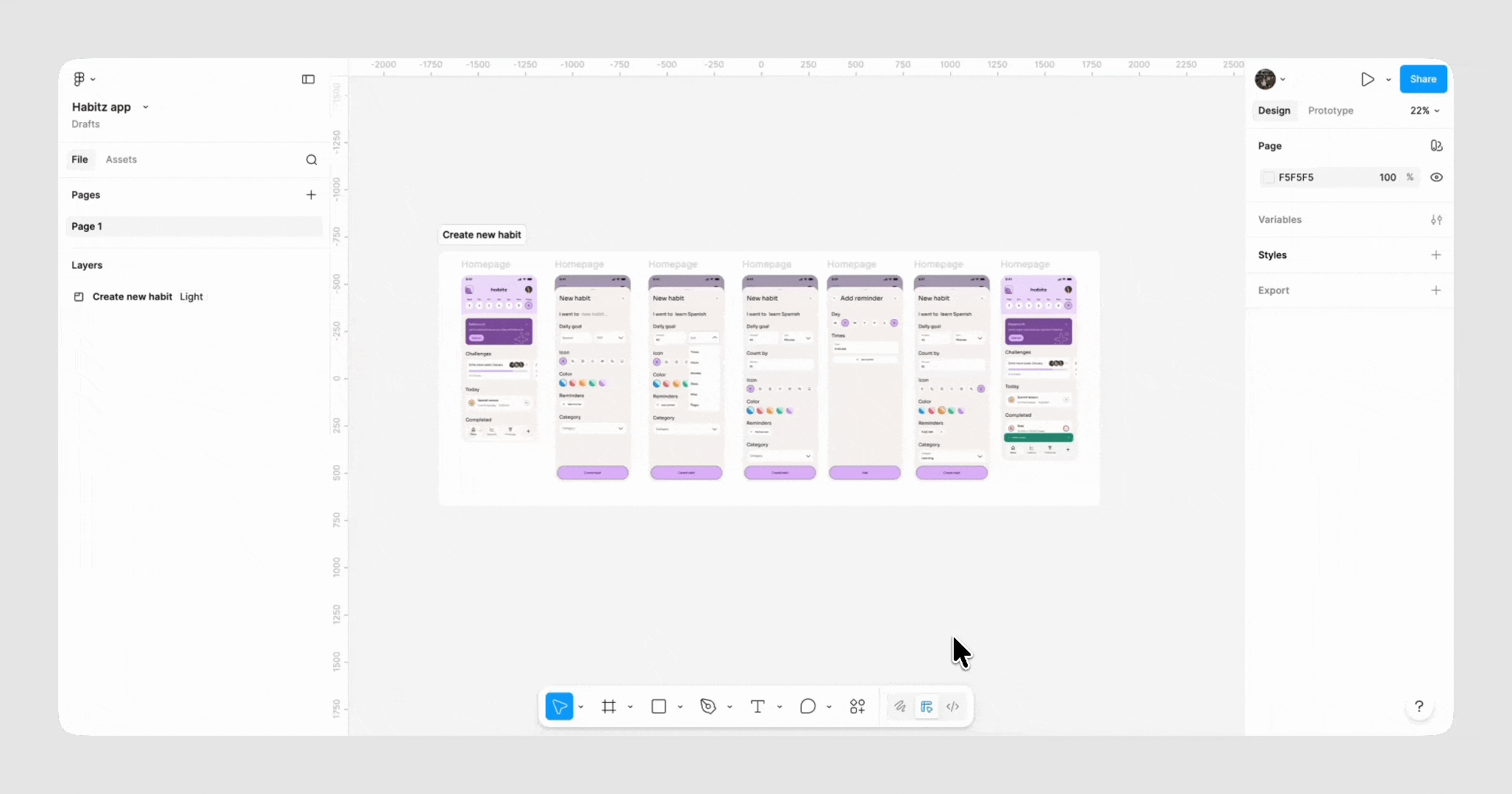
Task: Select the Create new habit layer
Action: coord(132,297)
